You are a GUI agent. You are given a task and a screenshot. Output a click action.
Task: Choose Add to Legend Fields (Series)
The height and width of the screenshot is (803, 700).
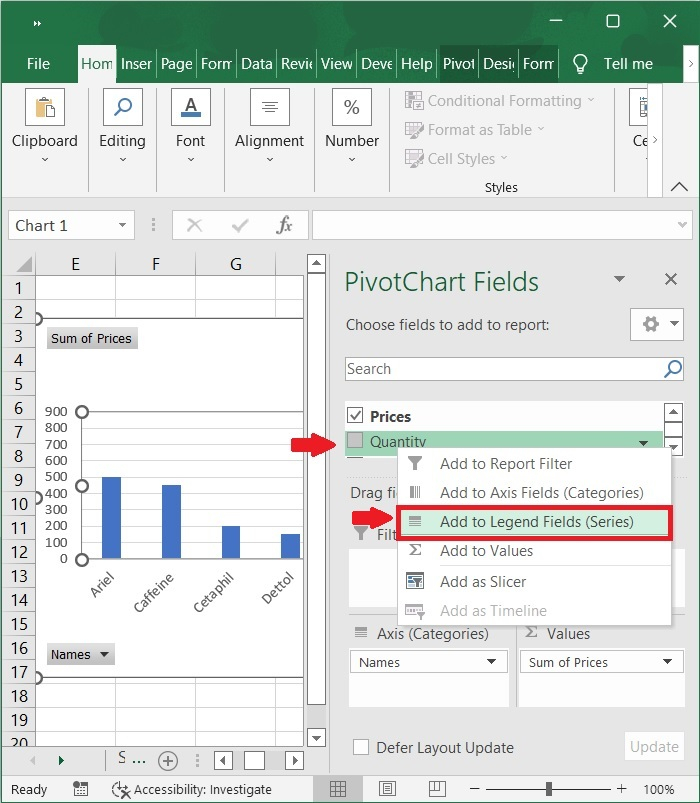(x=534, y=522)
